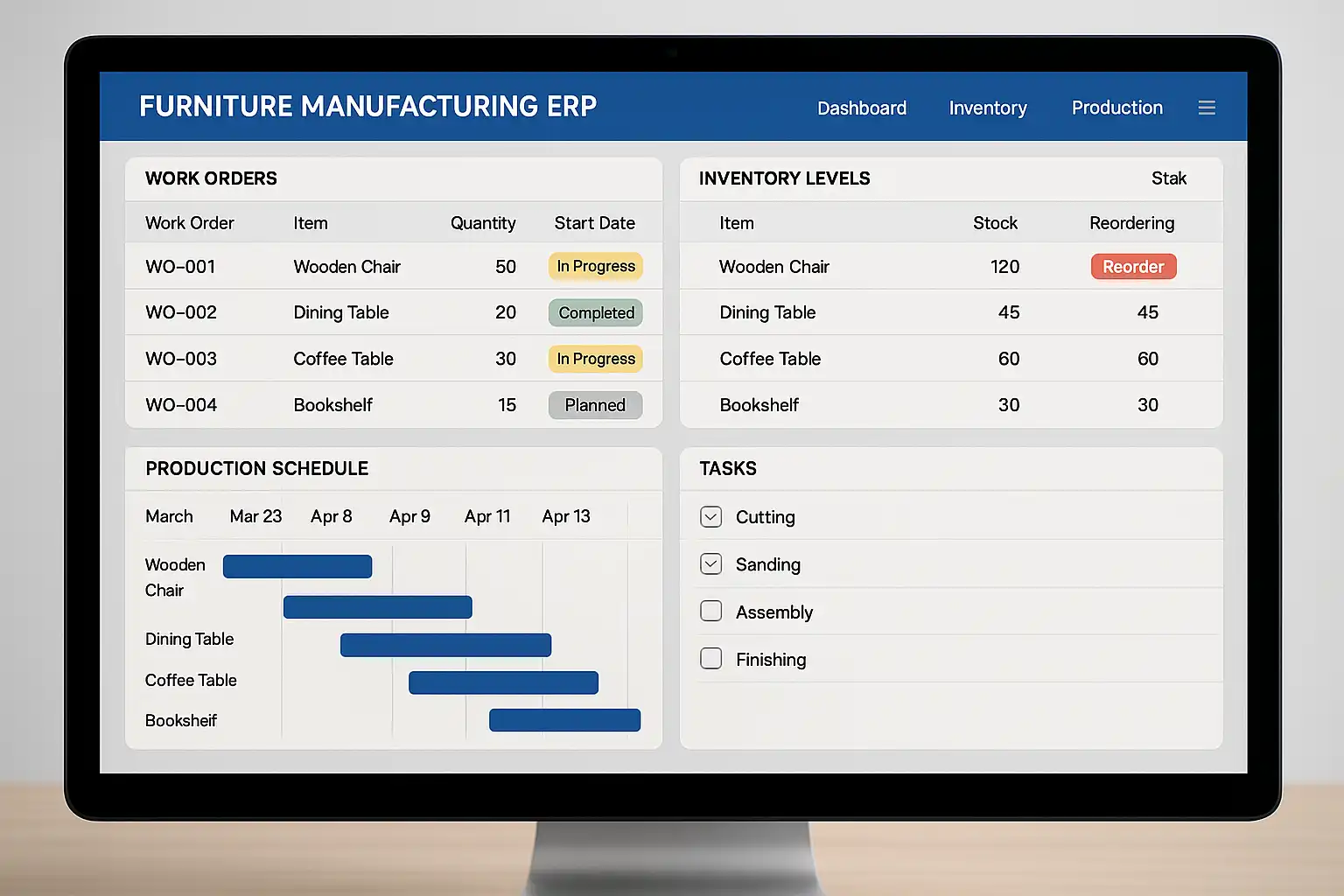Click the first Wooden Chair schedule bar
Screen dimensions: 1344x896
[x=297, y=566]
